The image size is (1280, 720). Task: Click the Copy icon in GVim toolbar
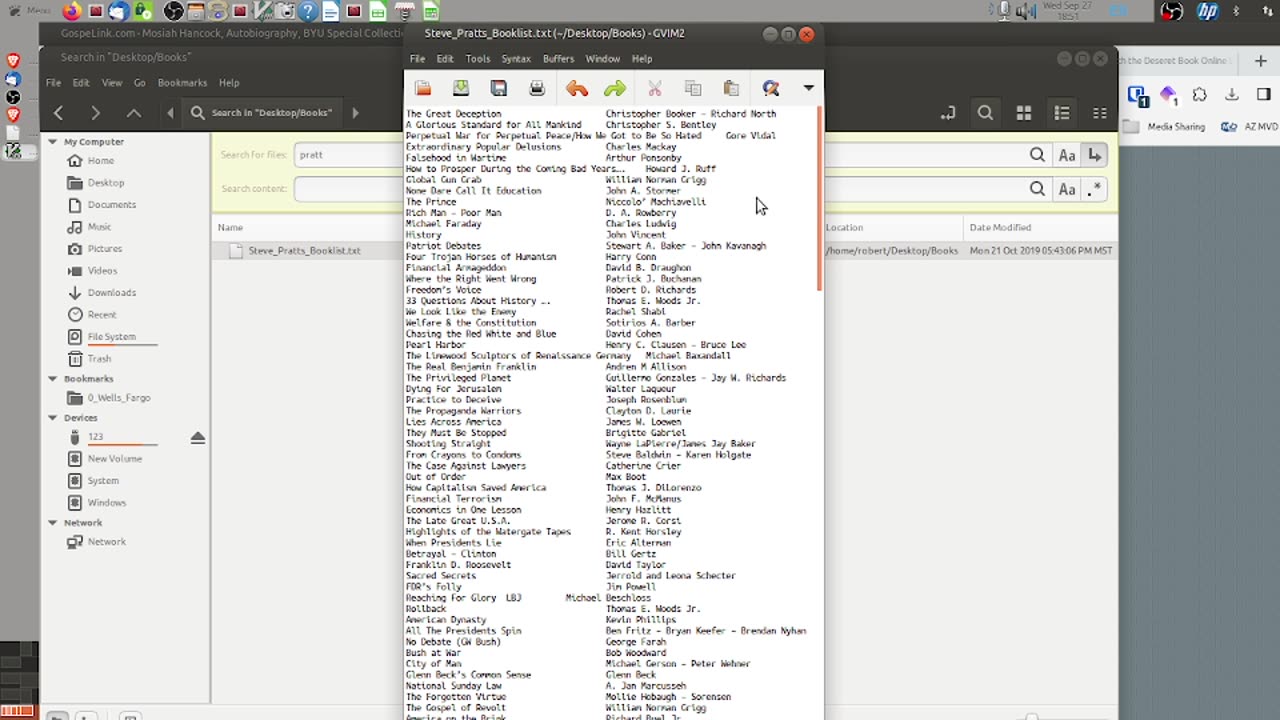(693, 89)
